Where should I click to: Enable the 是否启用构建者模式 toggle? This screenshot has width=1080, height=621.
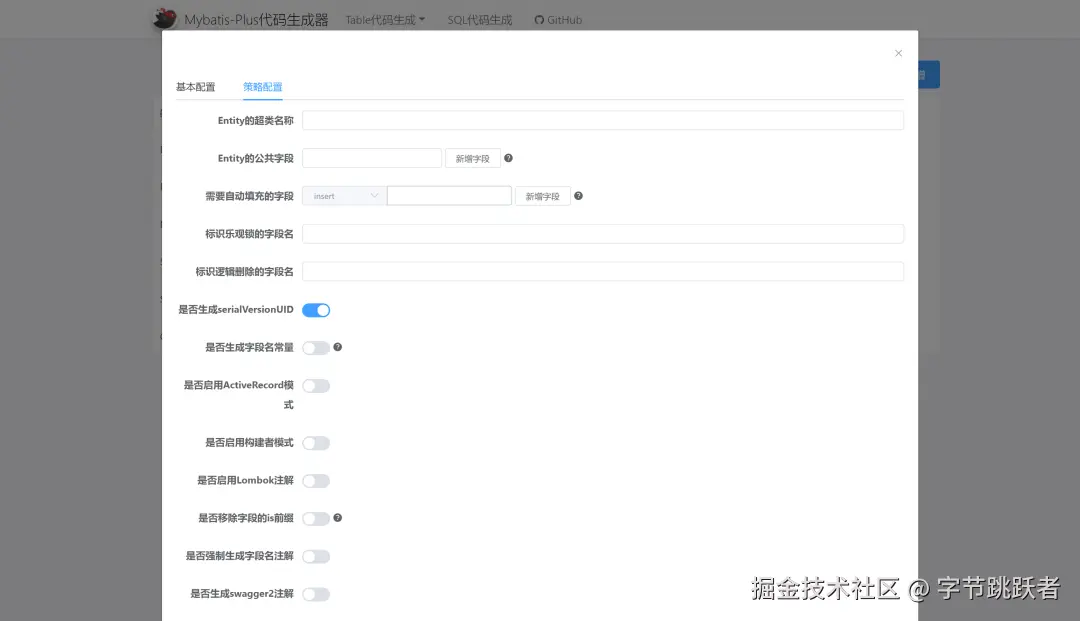click(316, 443)
